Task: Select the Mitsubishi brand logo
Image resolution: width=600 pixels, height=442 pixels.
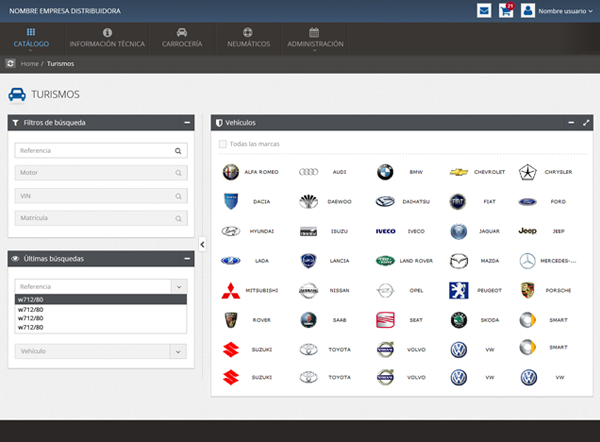Action: pos(231,291)
